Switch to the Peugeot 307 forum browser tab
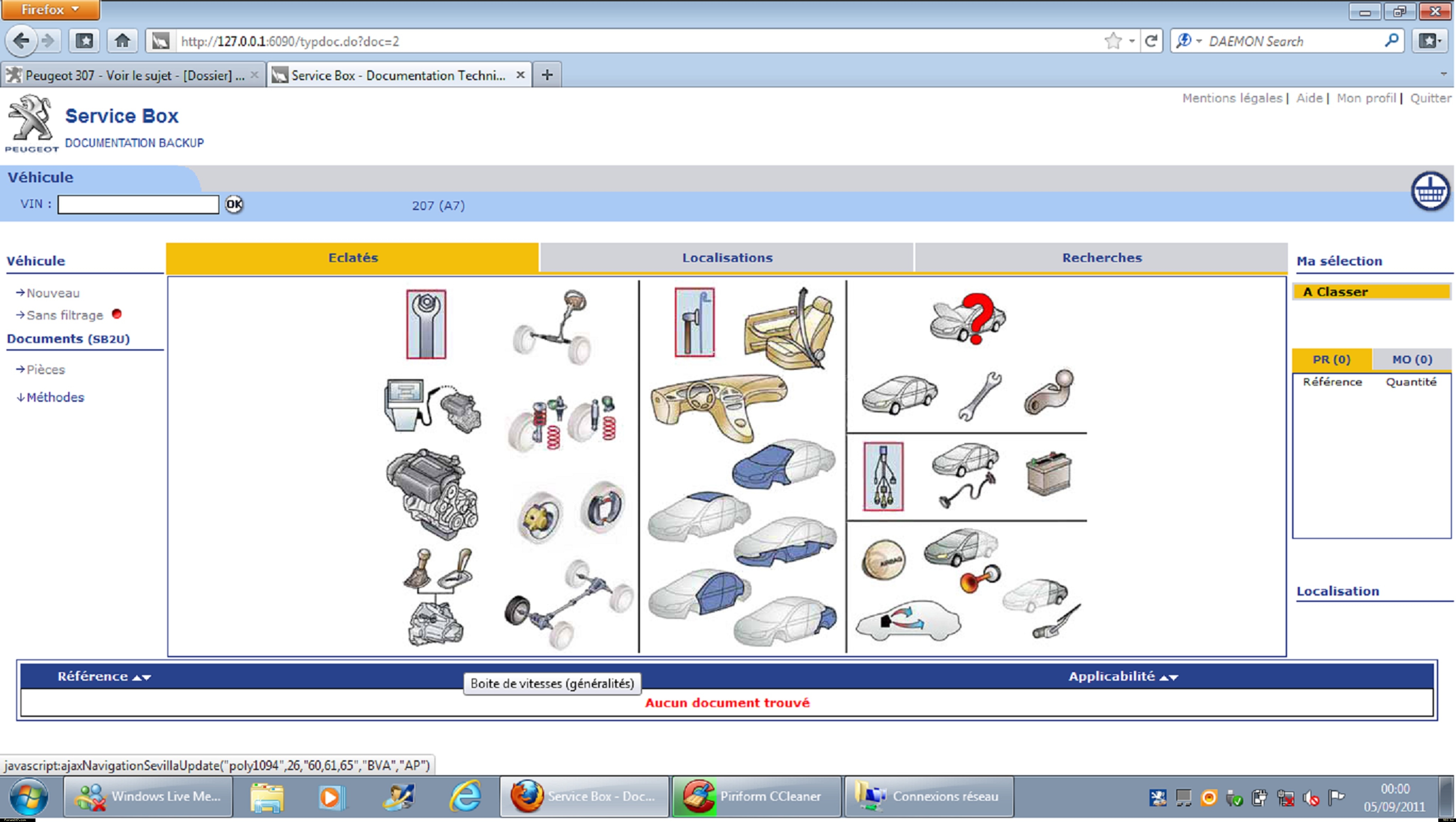 (x=133, y=75)
